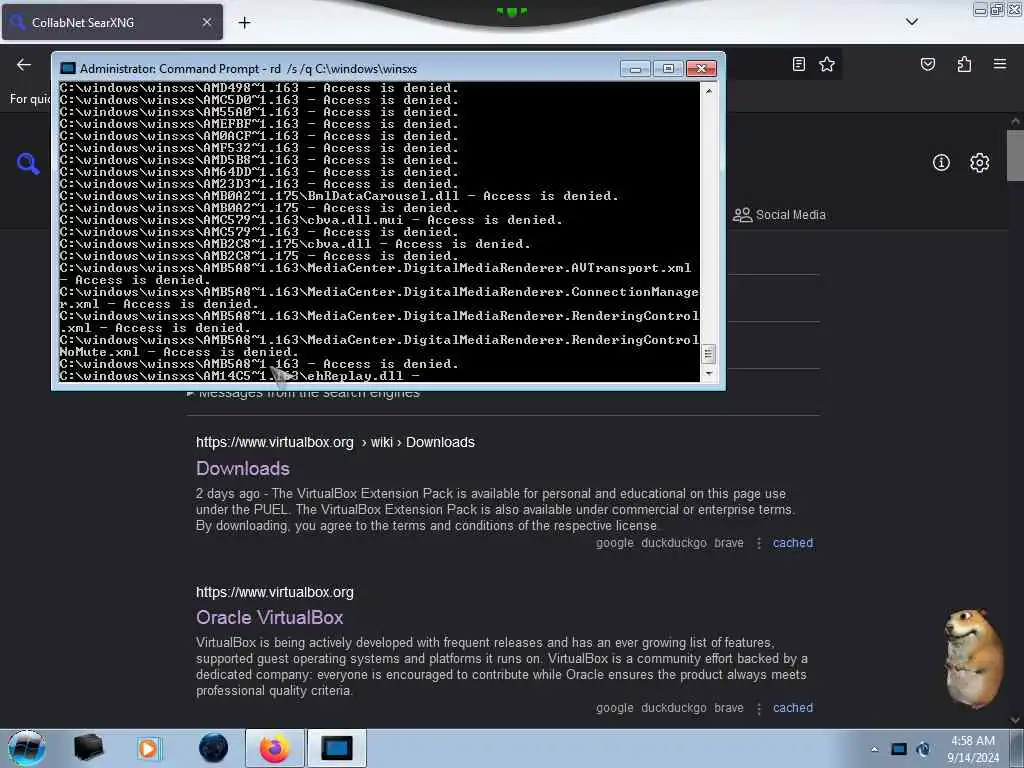Screen dimensions: 1024x768
Task: Open the clock showing 4:58 AM
Action: 973,749
